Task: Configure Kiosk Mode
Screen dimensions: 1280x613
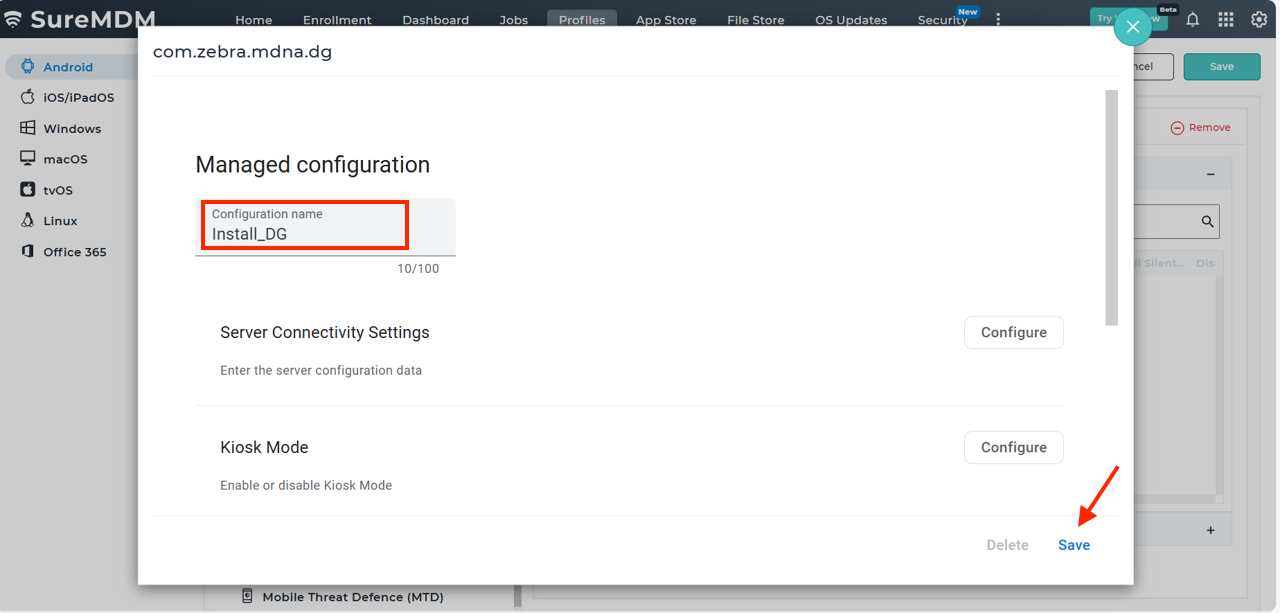Action: click(x=1013, y=448)
